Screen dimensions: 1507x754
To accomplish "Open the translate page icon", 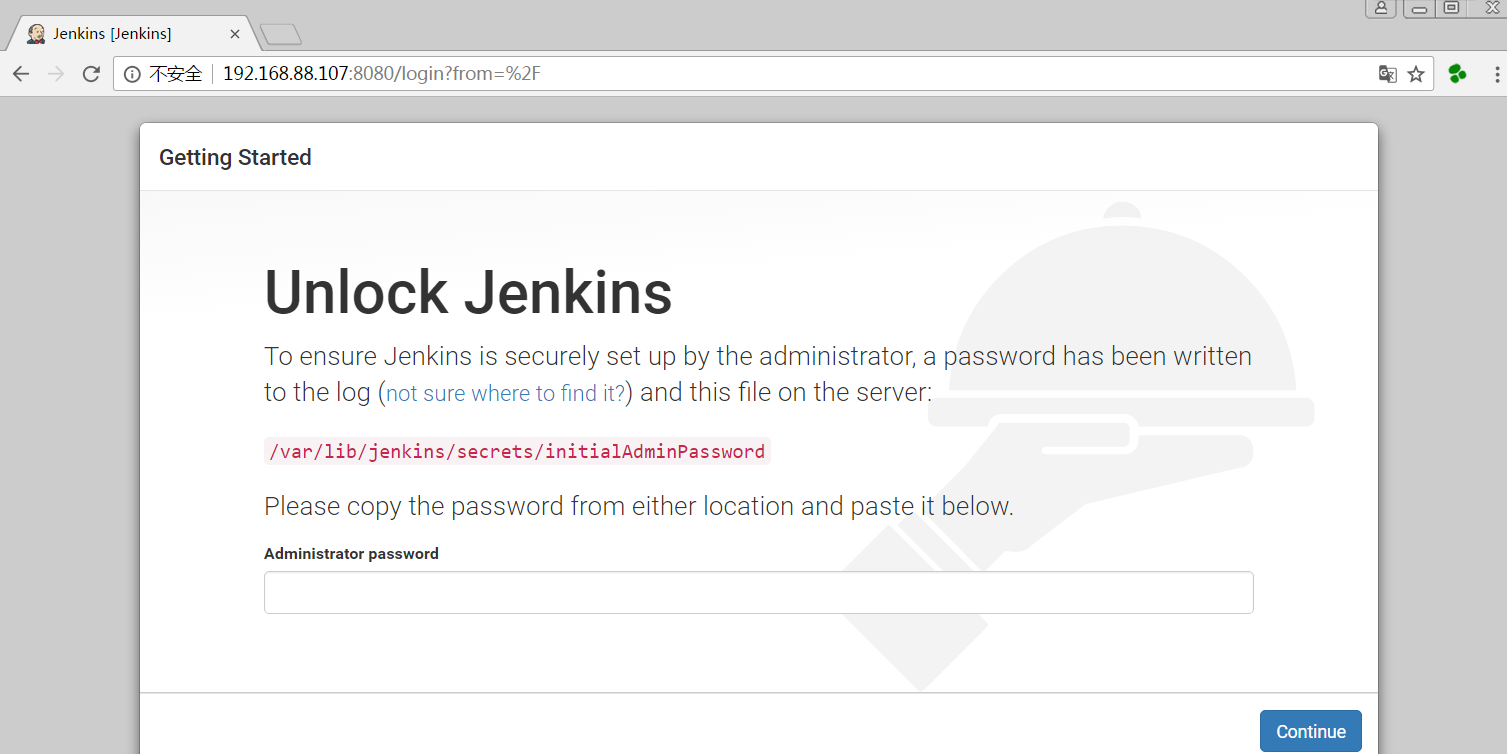I will coord(1387,74).
